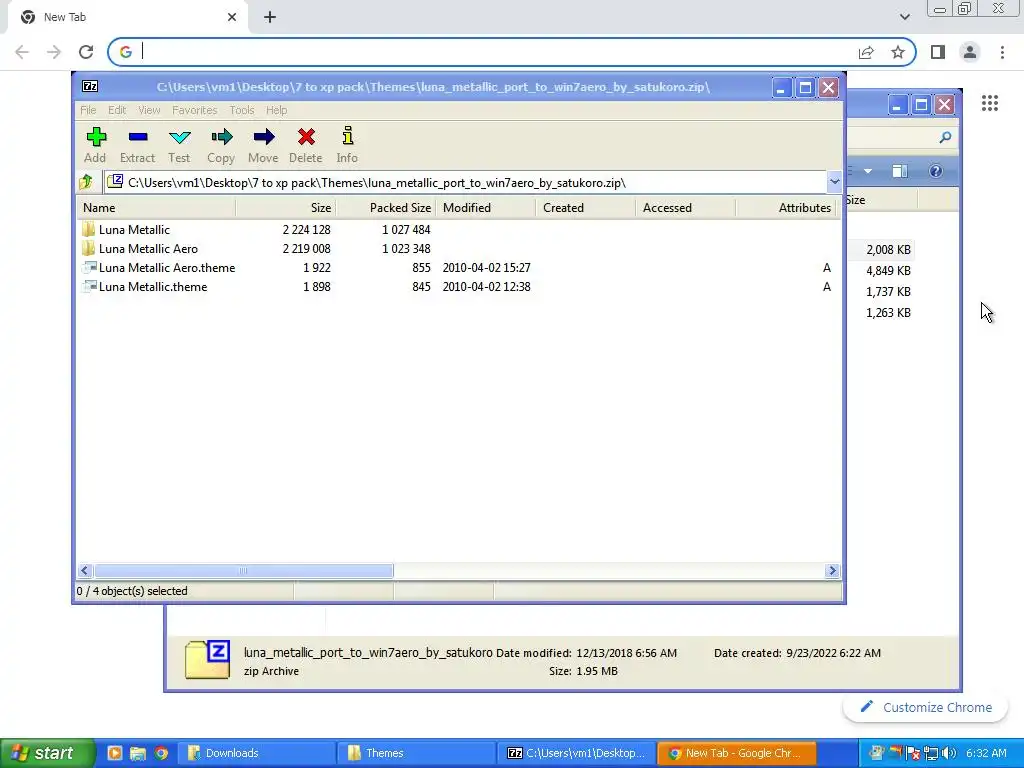Image resolution: width=1024 pixels, height=768 pixels.
Task: Open the 7-Zip Edit menu
Action: (x=117, y=110)
